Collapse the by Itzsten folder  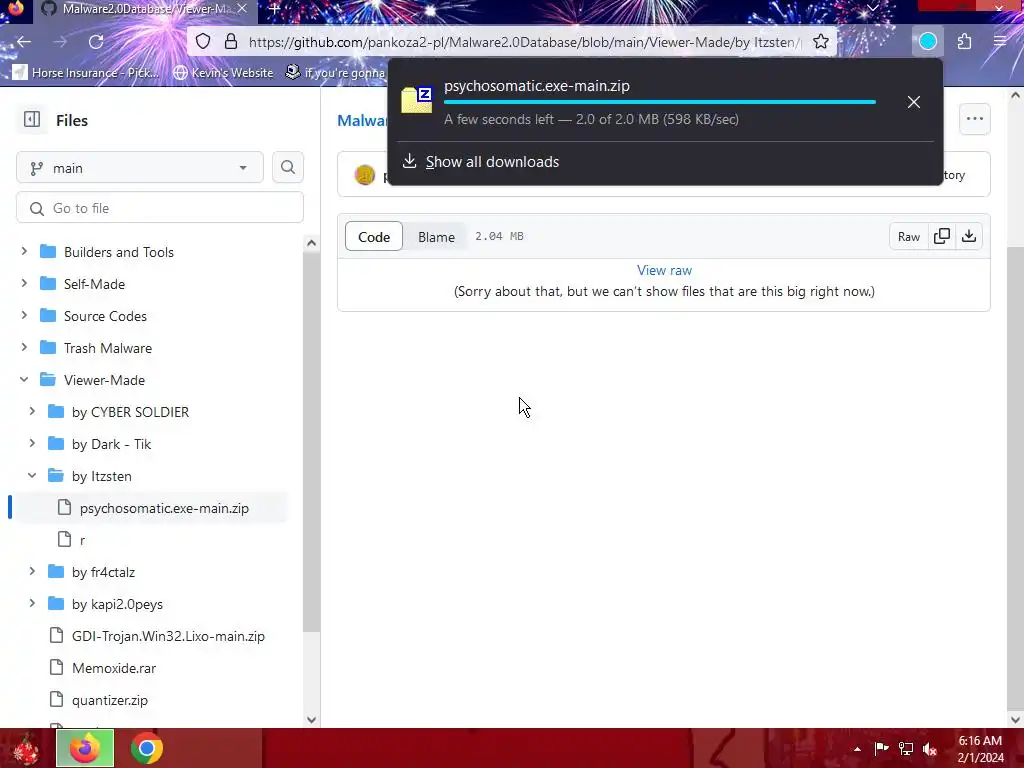point(32,475)
